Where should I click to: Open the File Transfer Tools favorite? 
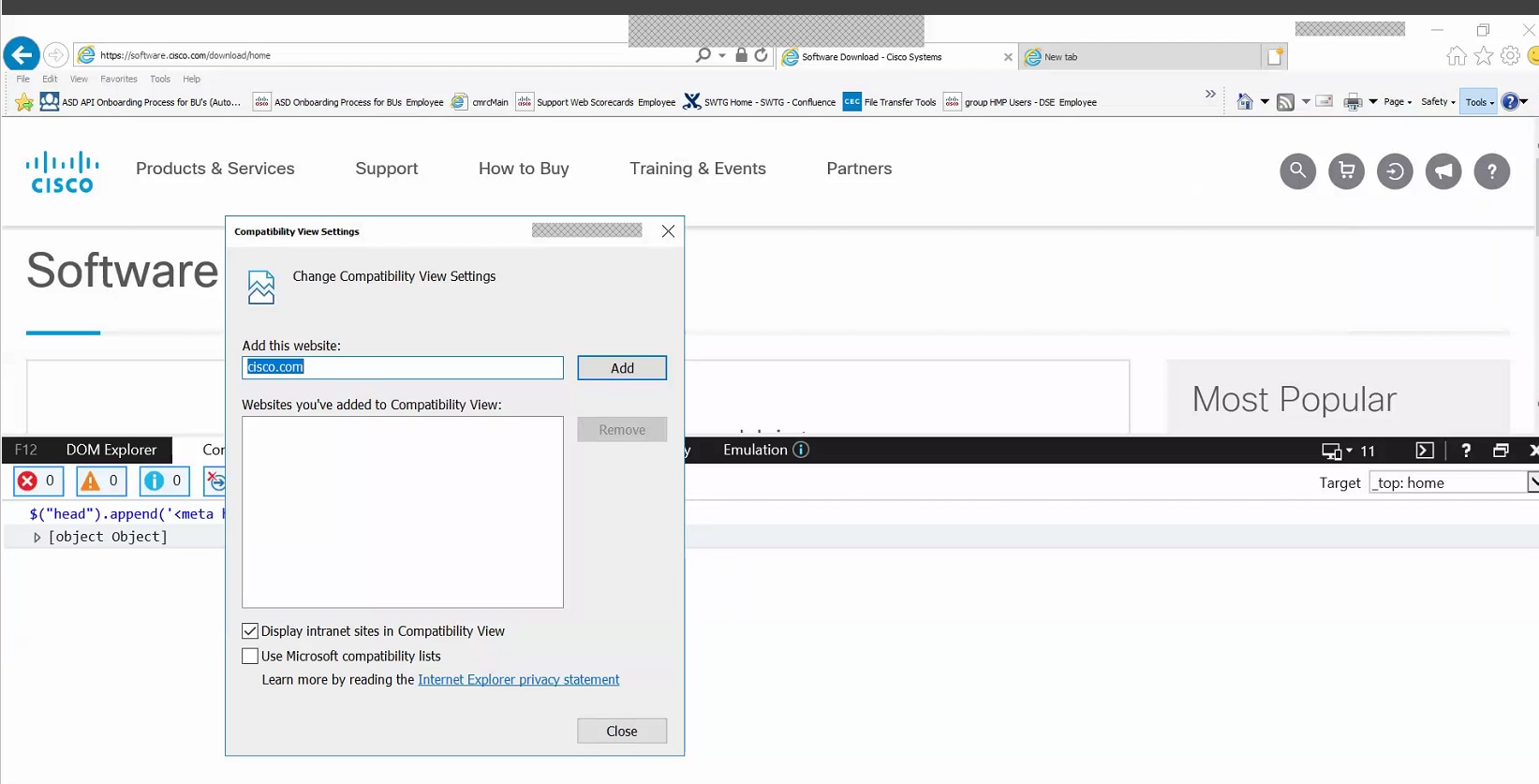(890, 102)
